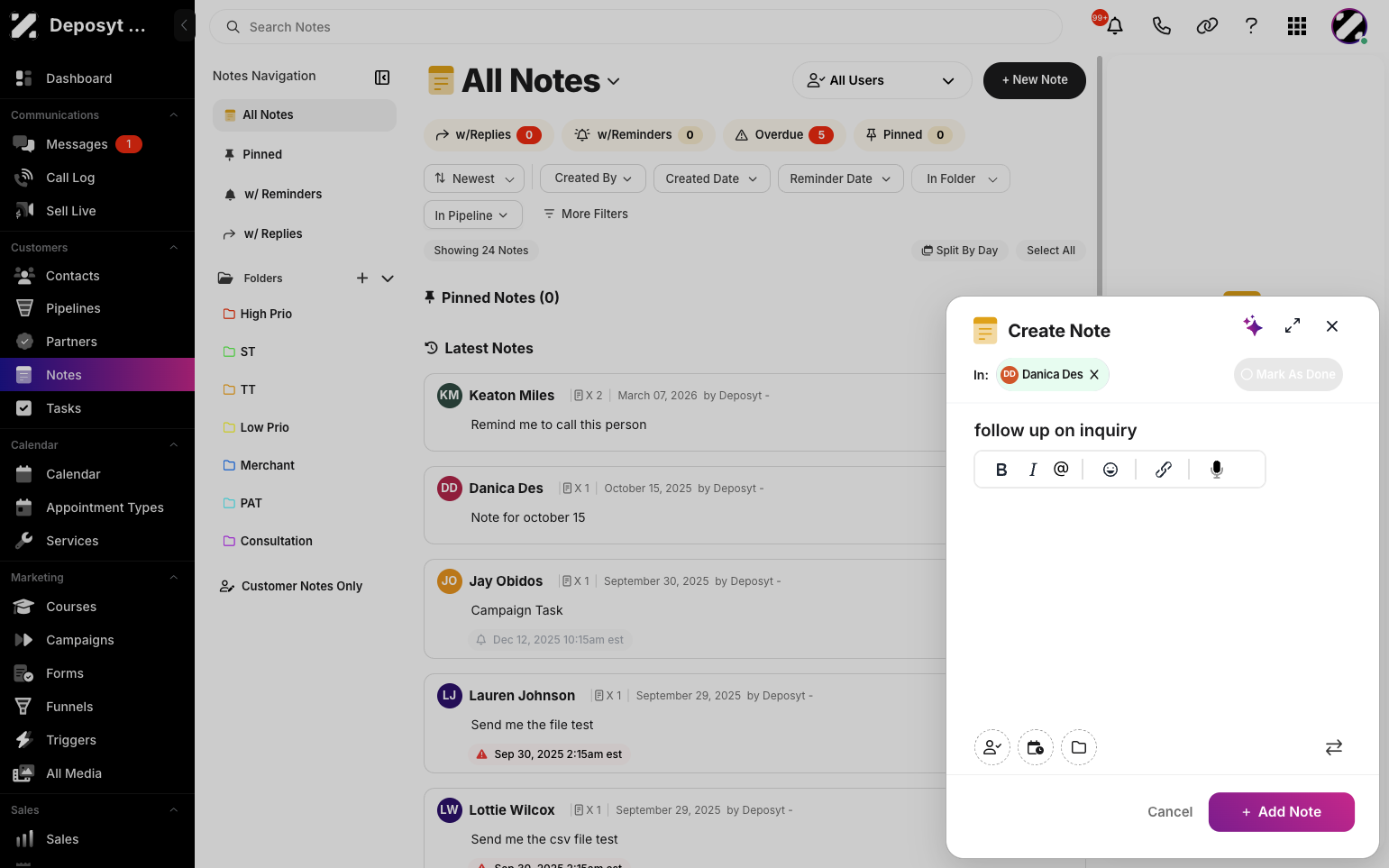Open the Created By filter dropdown
This screenshot has height=868, width=1389.
(593, 178)
